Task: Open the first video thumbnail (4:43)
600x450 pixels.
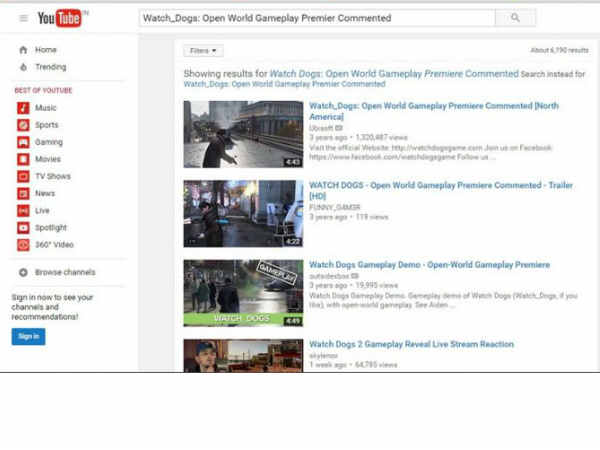Action: 243,134
